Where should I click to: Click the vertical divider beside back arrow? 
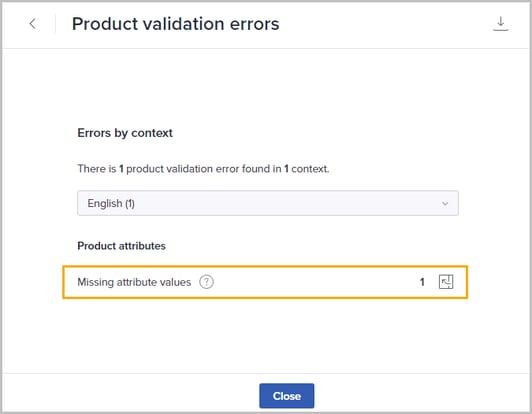55,24
